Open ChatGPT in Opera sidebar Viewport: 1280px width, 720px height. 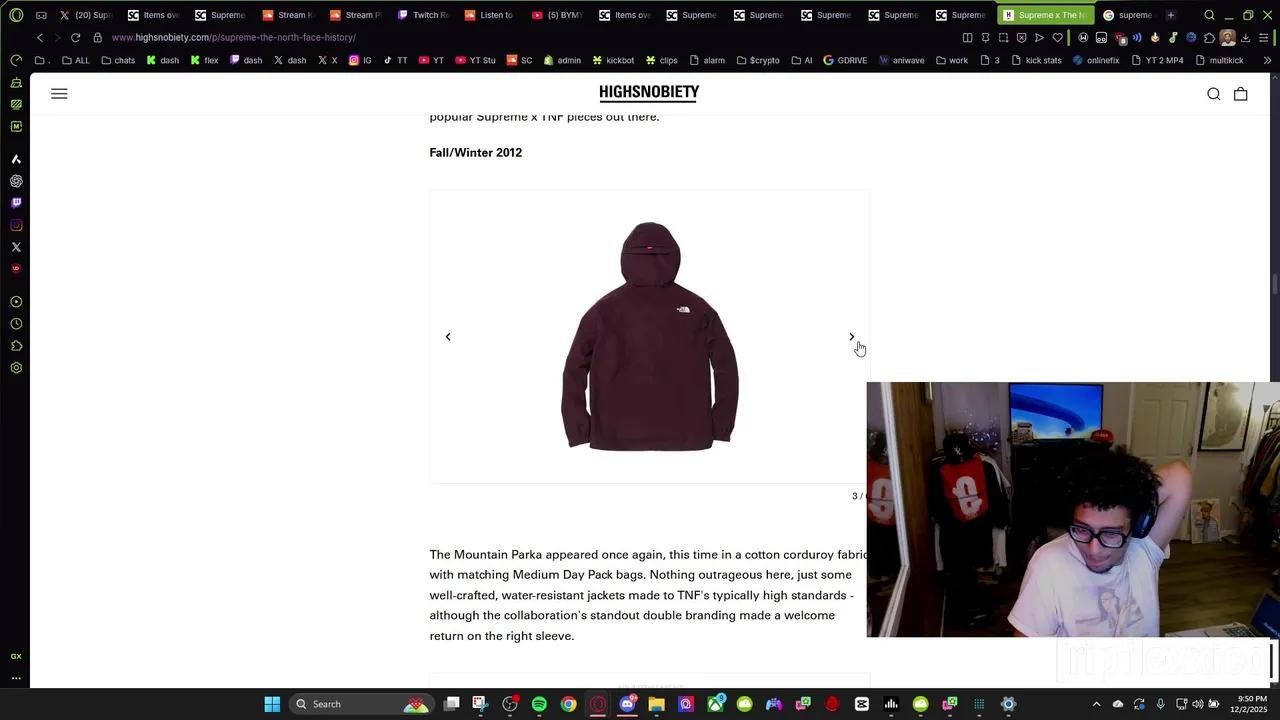point(16,181)
